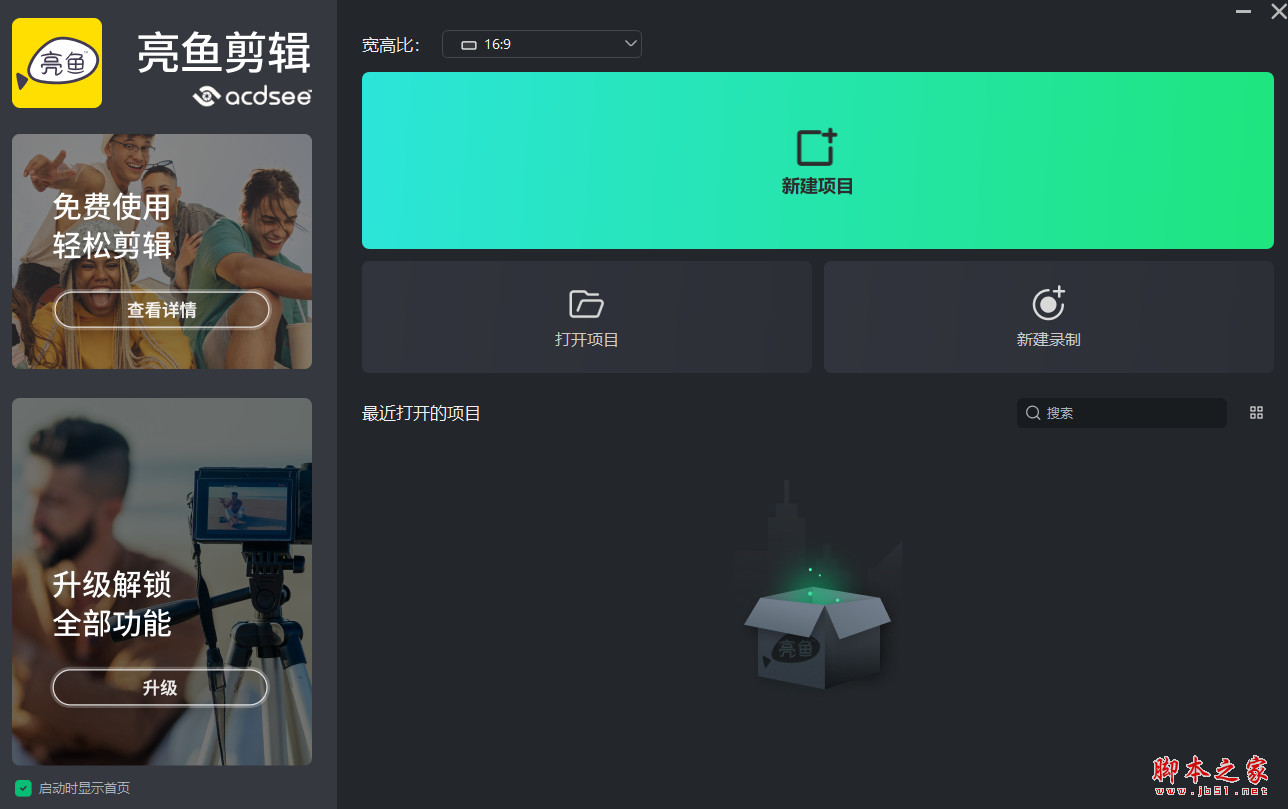The height and width of the screenshot is (809, 1288).
Task: Start a New Recording via the record icon
Action: (x=1047, y=304)
